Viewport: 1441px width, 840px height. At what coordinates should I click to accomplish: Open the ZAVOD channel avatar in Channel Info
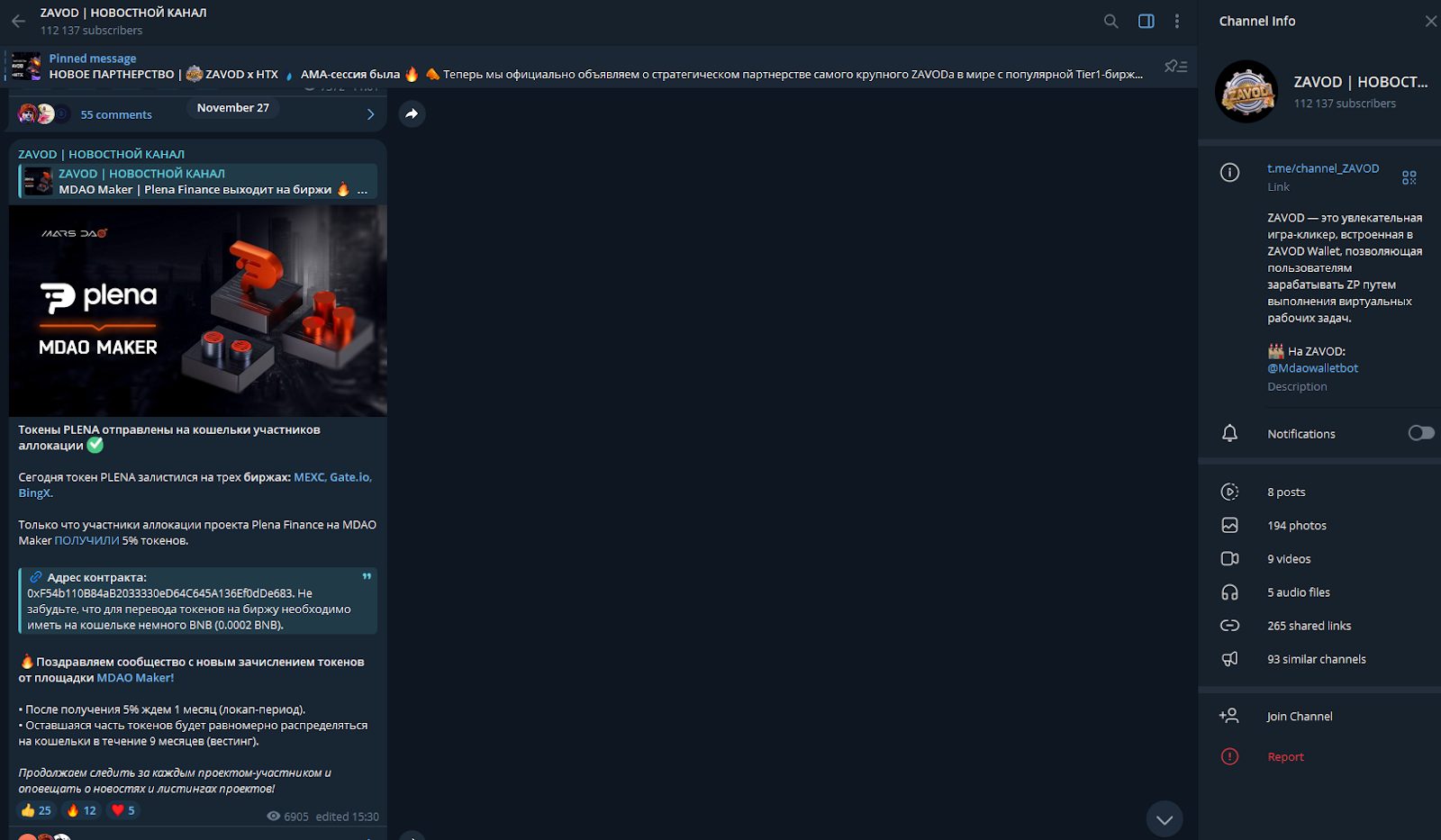(x=1246, y=92)
